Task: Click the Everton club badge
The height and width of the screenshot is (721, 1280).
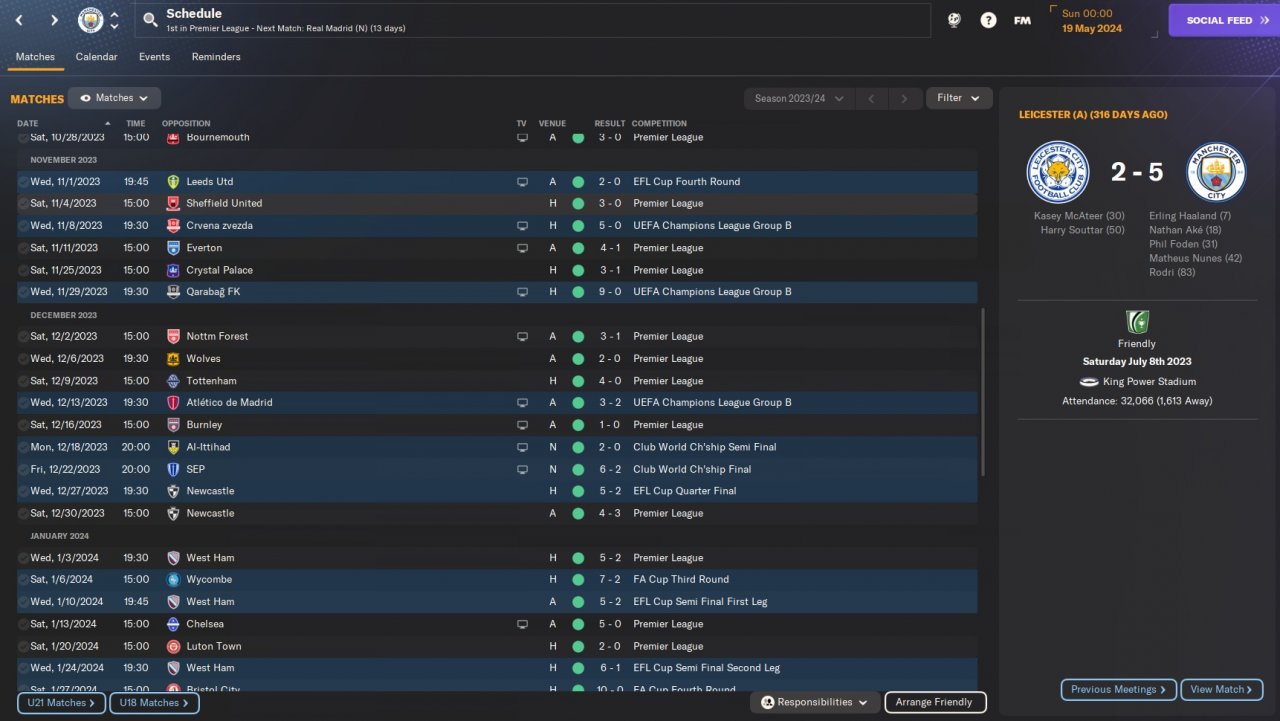Action: coord(173,248)
